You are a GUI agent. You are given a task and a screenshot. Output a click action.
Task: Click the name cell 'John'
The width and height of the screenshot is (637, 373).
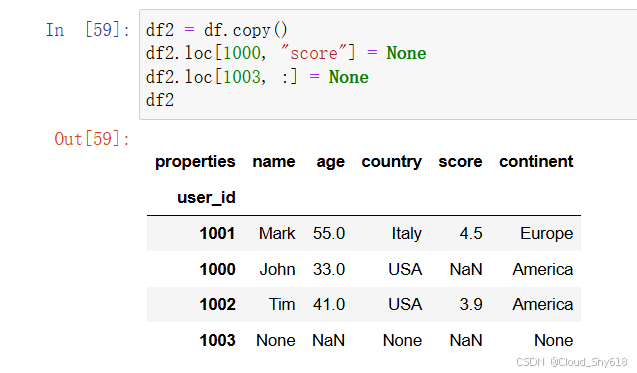pos(277,269)
